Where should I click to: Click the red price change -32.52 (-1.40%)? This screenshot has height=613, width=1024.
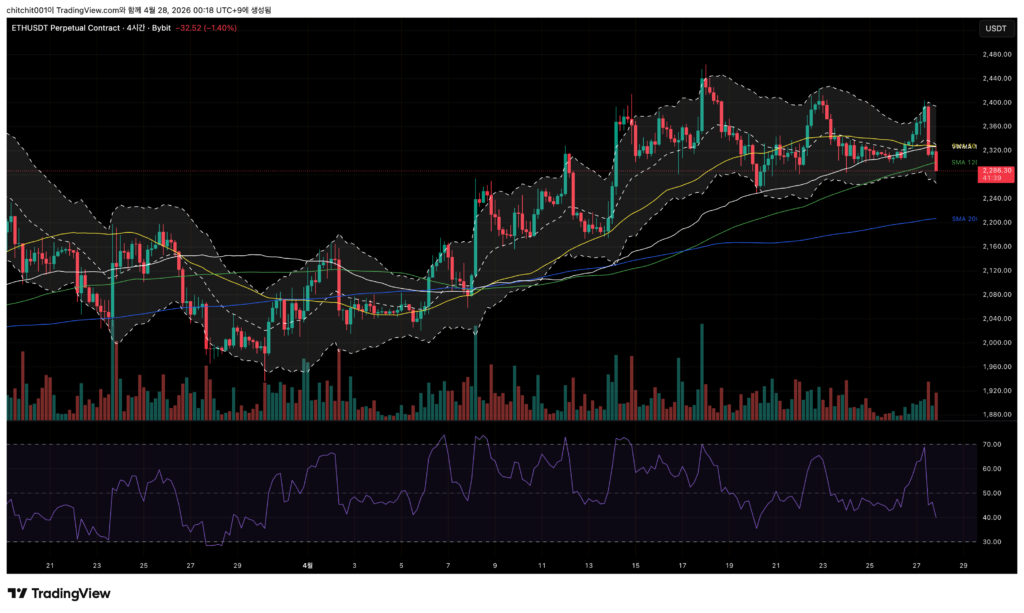coord(207,28)
